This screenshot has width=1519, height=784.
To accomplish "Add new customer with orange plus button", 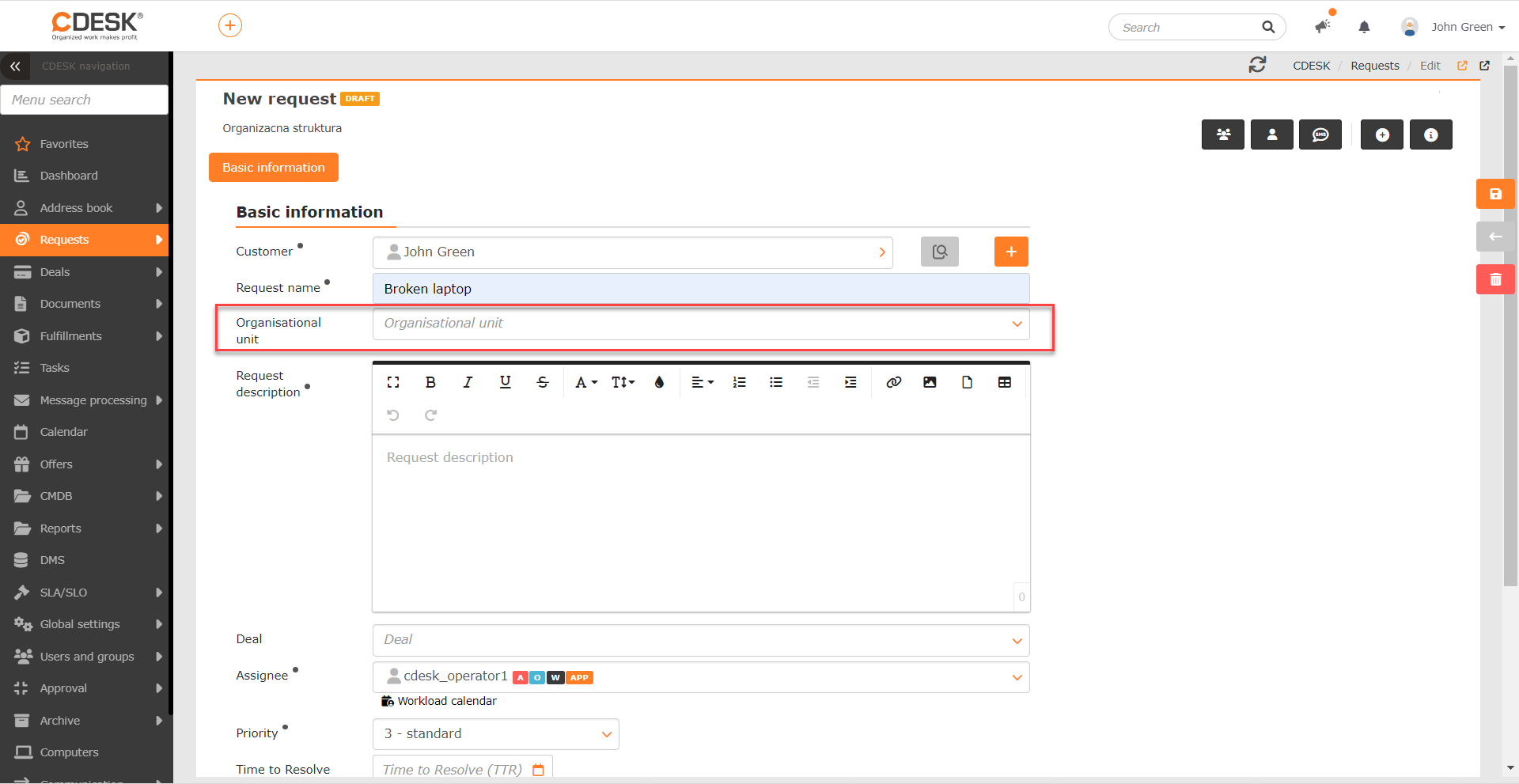I will 1011,252.
